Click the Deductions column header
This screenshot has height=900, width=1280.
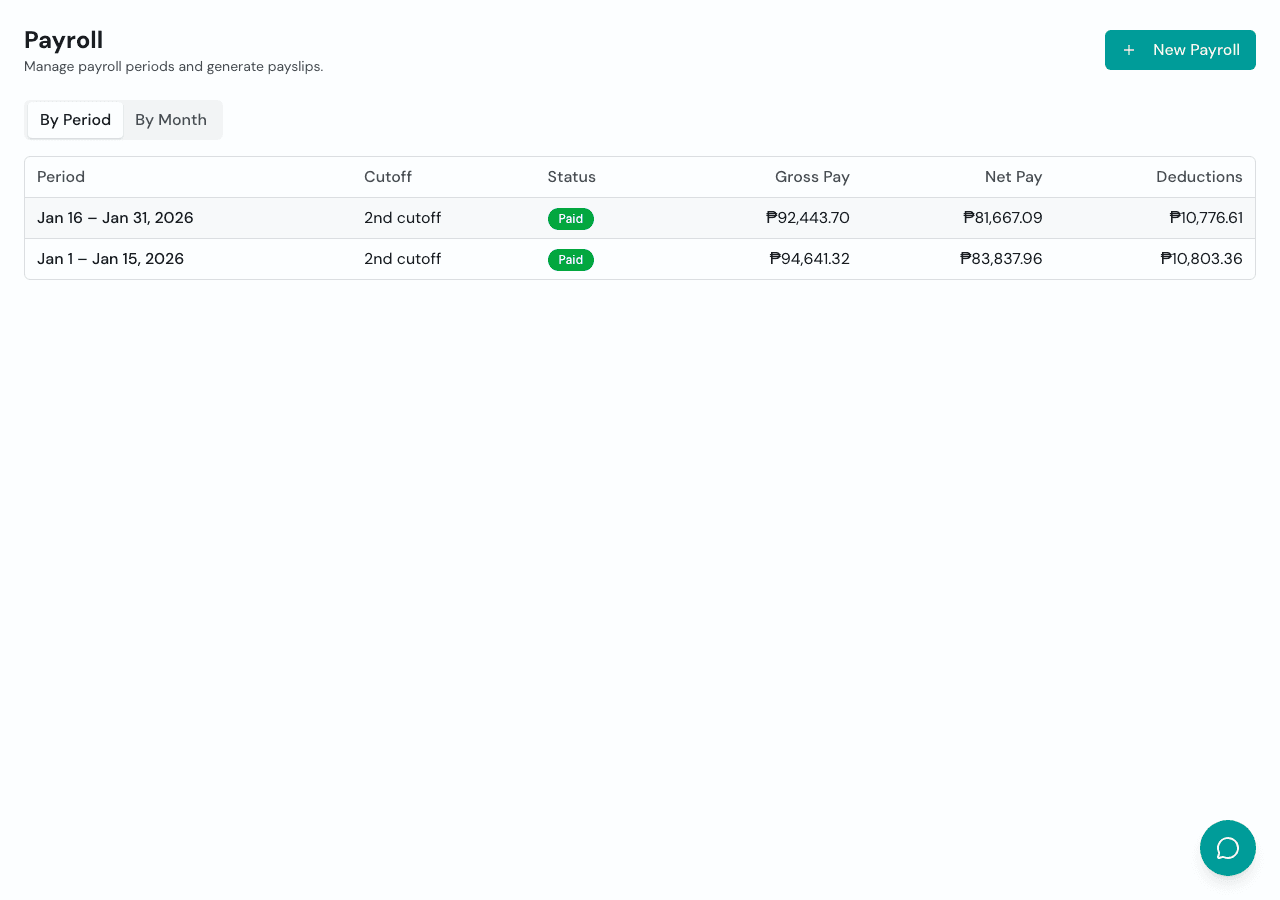pyautogui.click(x=1199, y=177)
